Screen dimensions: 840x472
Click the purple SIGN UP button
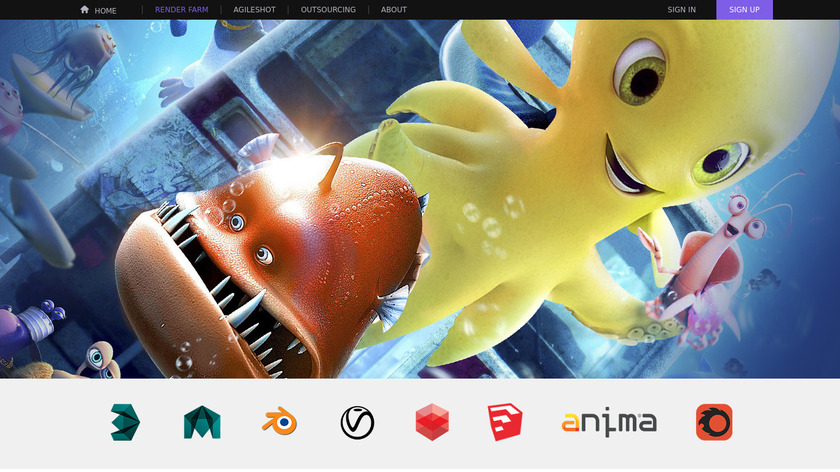click(x=744, y=10)
